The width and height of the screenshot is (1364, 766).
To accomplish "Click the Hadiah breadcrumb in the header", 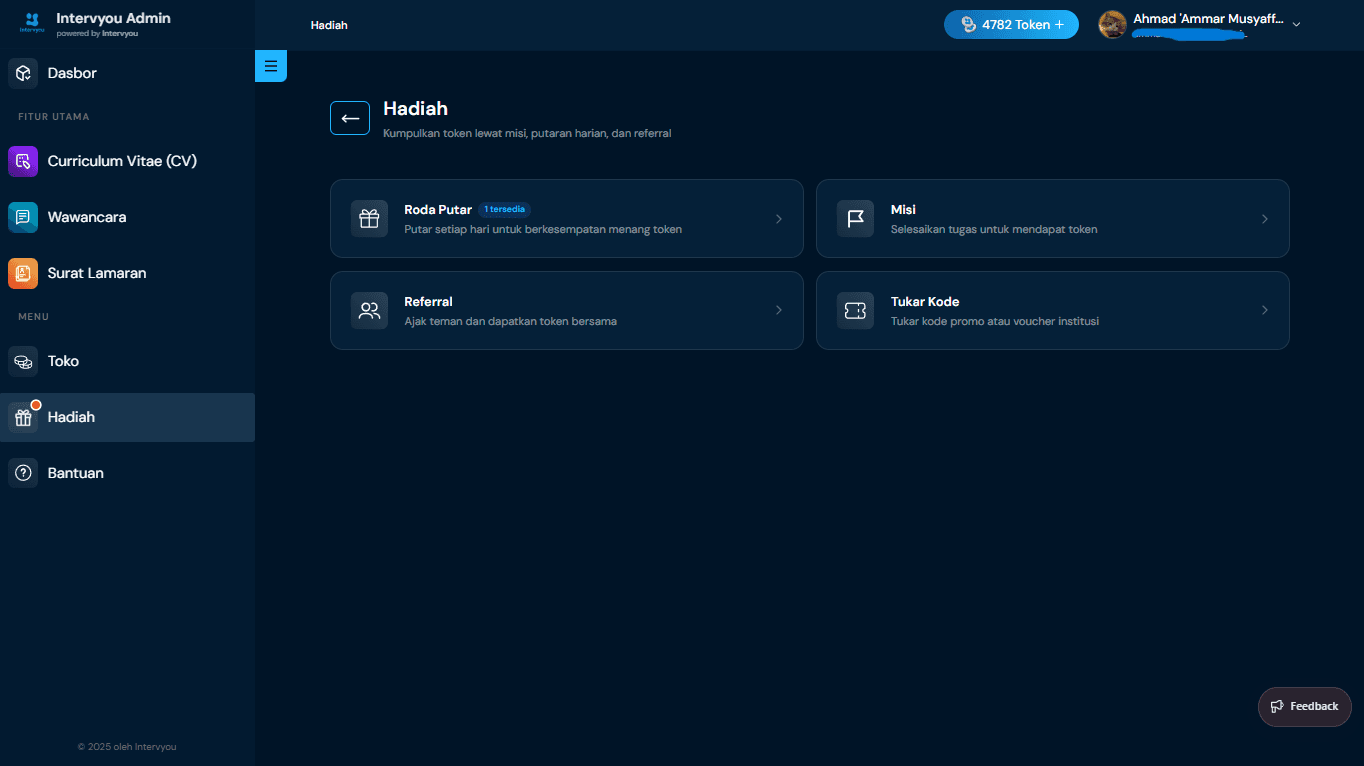I will click(329, 25).
